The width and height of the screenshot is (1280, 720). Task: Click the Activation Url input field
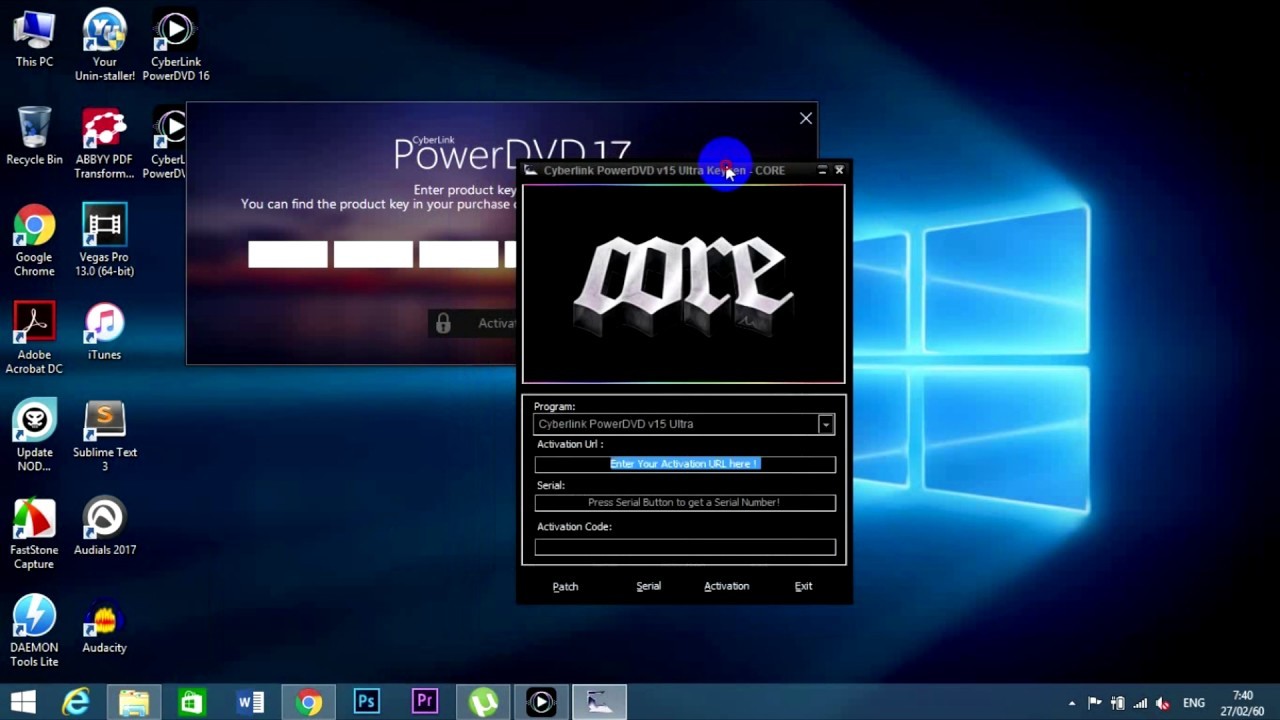click(685, 464)
